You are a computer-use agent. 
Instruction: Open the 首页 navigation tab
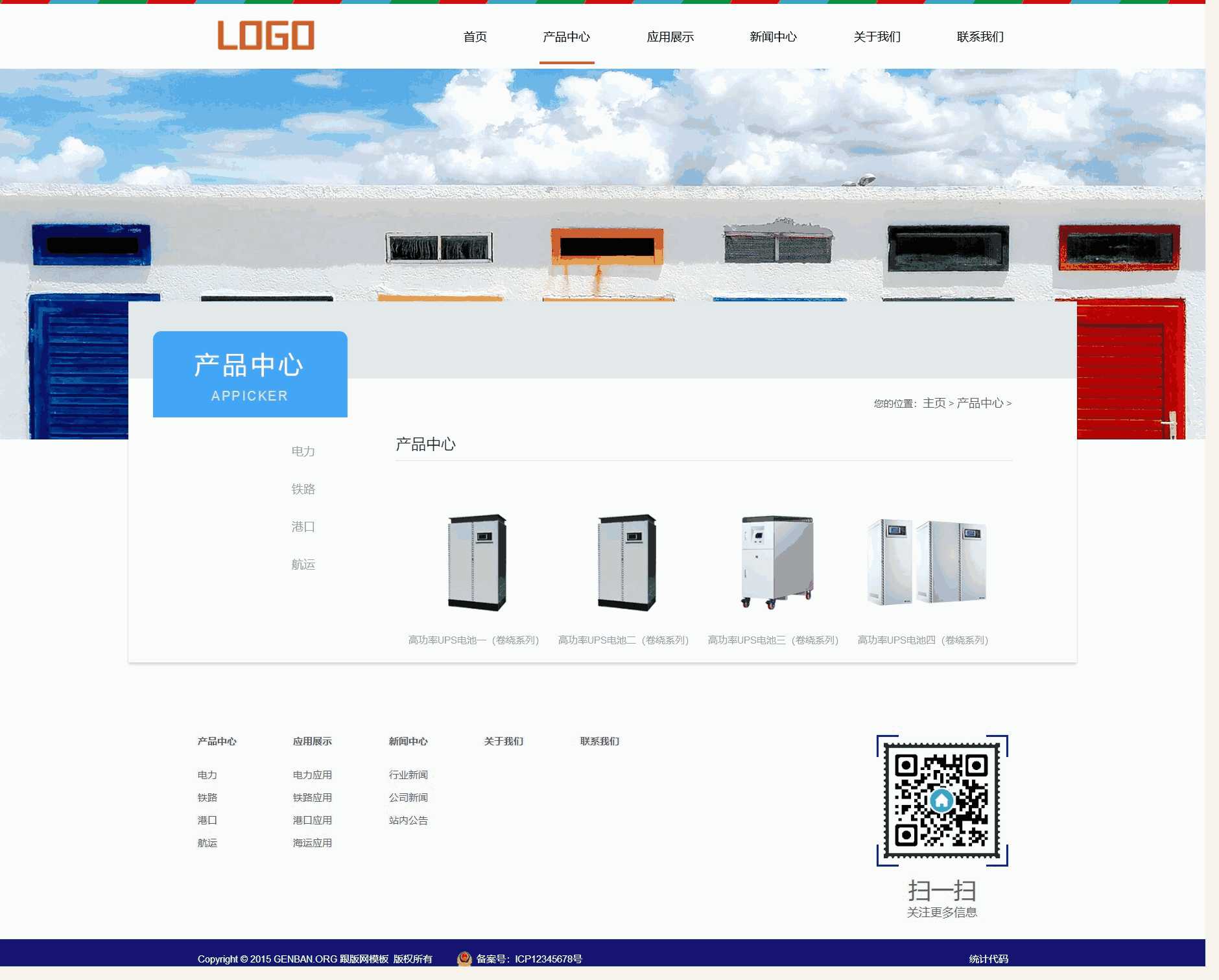[475, 37]
